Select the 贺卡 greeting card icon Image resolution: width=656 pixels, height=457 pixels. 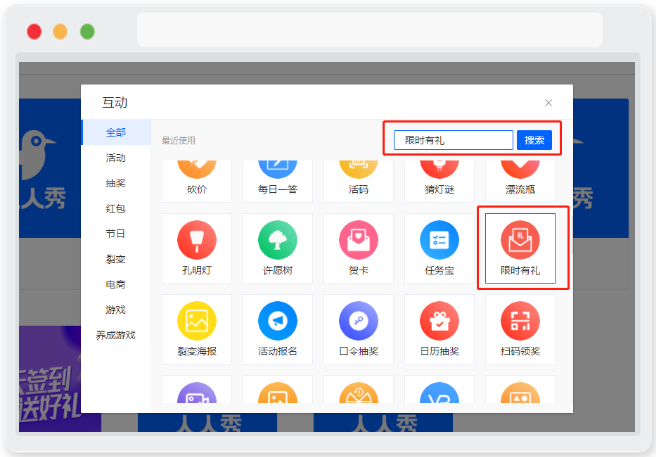click(x=359, y=240)
